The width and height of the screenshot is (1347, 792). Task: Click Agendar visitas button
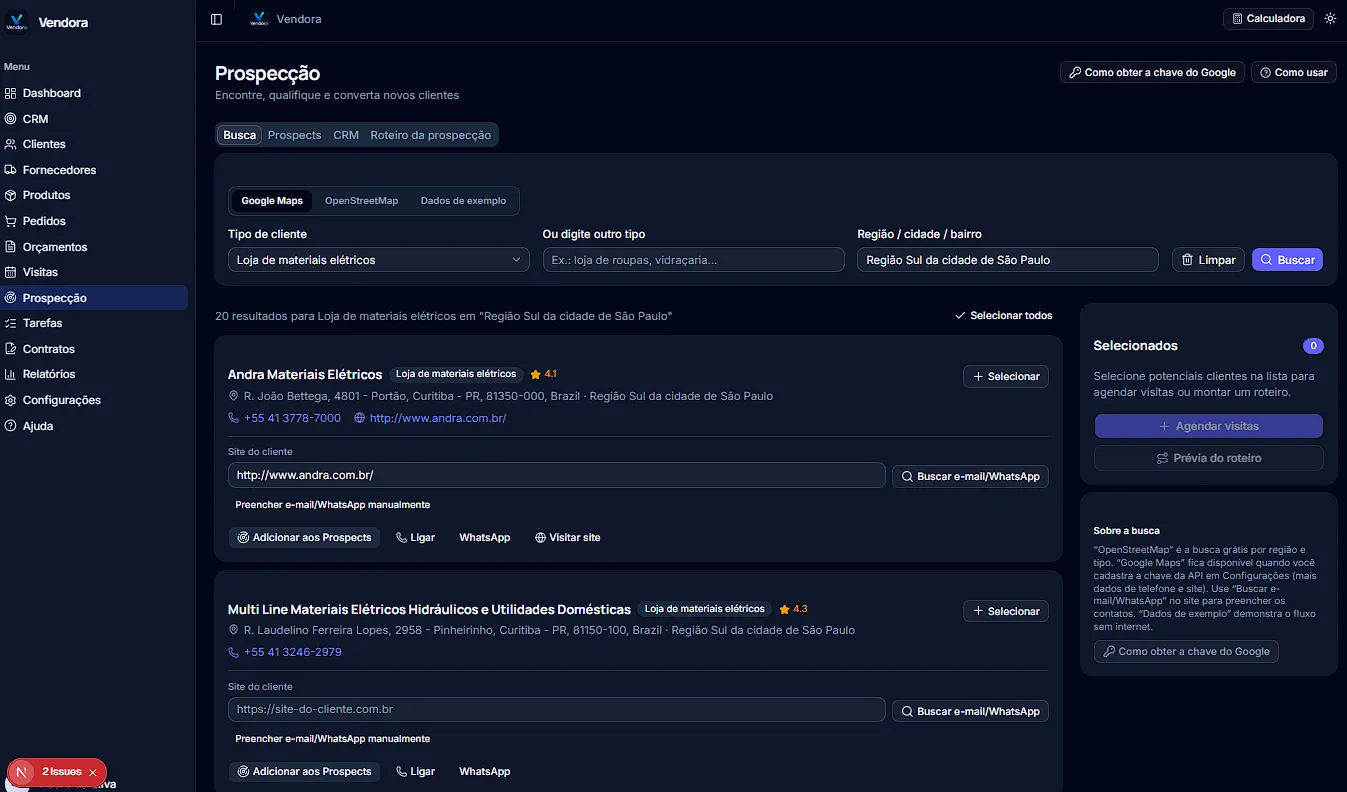click(x=1208, y=426)
